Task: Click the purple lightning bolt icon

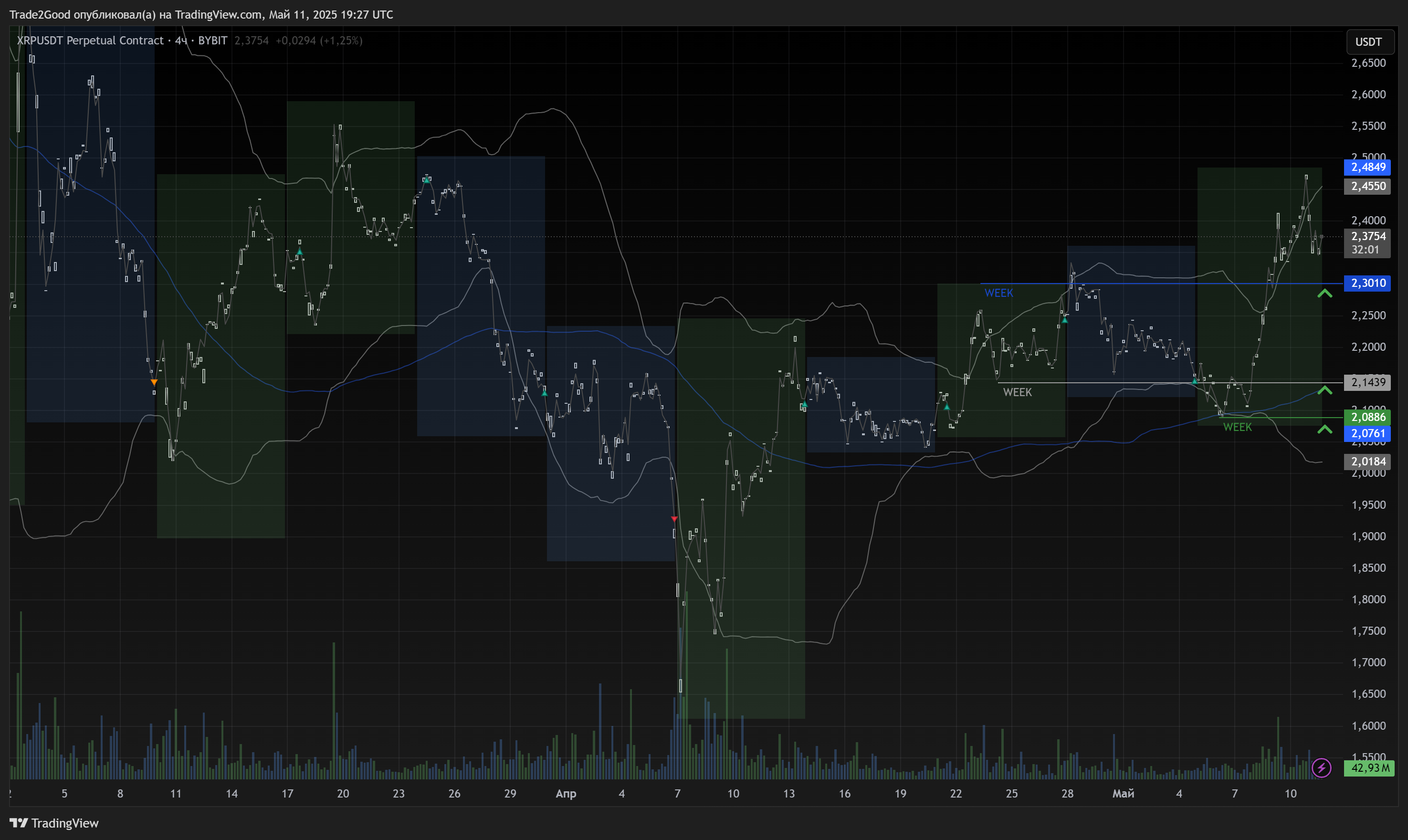Action: pyautogui.click(x=1321, y=768)
